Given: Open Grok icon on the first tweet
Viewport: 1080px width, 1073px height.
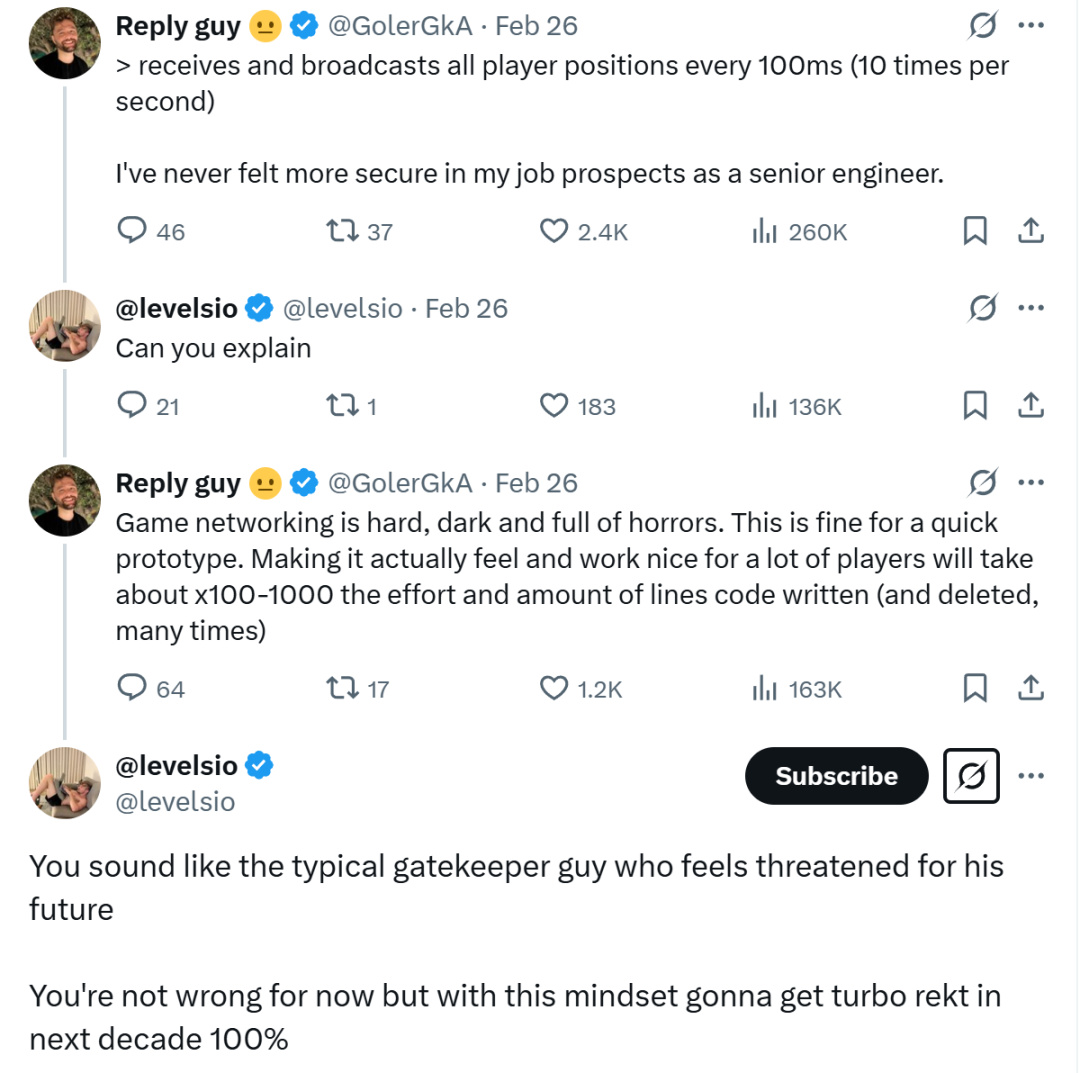Looking at the screenshot, I should pyautogui.click(x=983, y=26).
